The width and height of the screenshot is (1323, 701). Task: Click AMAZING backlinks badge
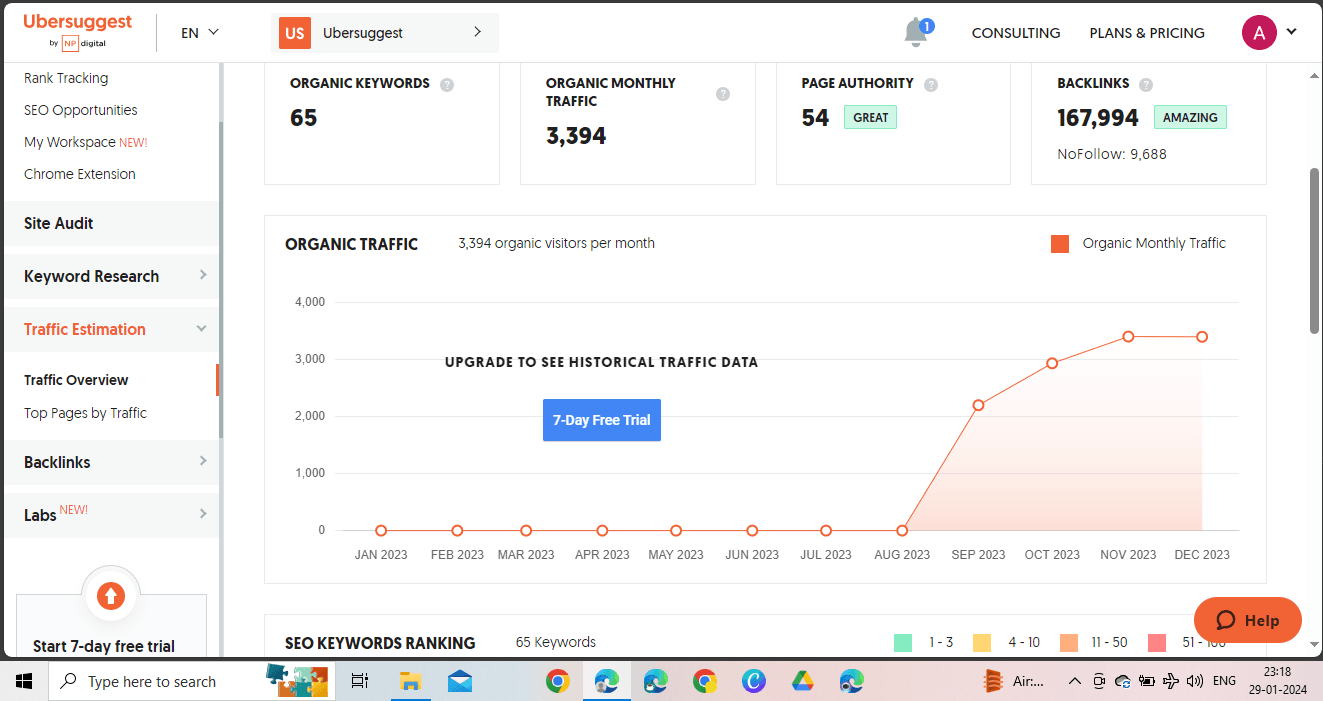[x=1190, y=117]
